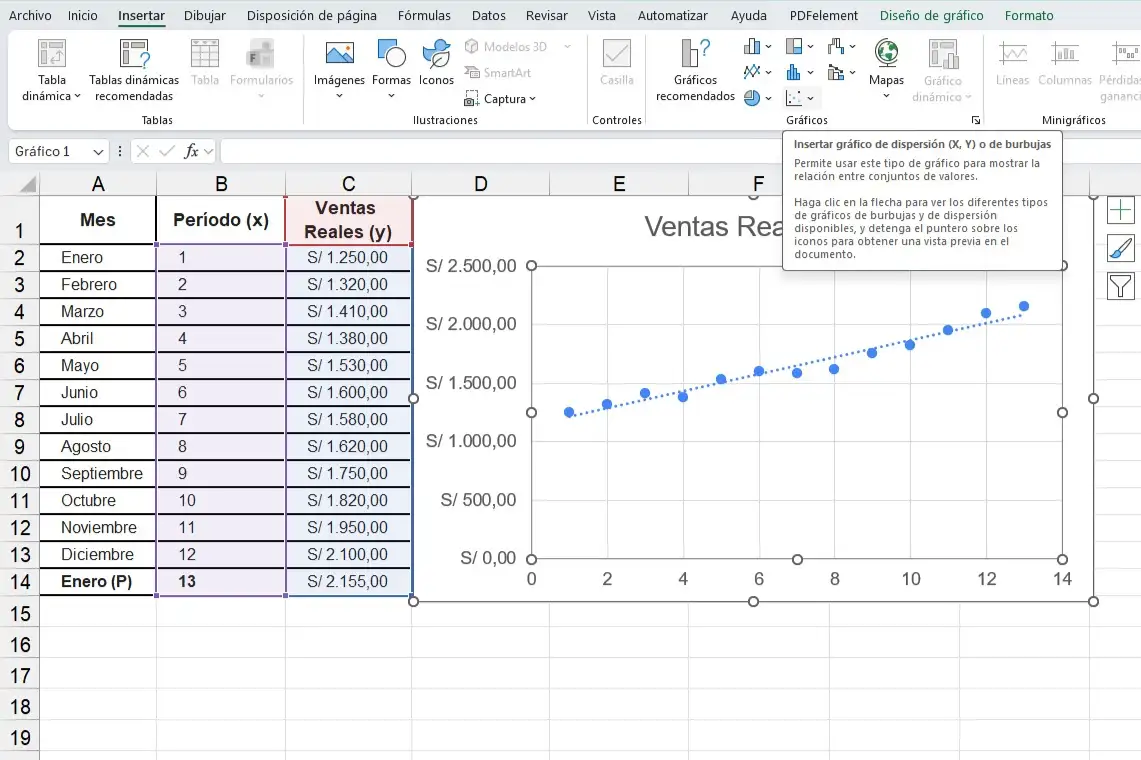Click Gráficos recomendados button

click(695, 70)
